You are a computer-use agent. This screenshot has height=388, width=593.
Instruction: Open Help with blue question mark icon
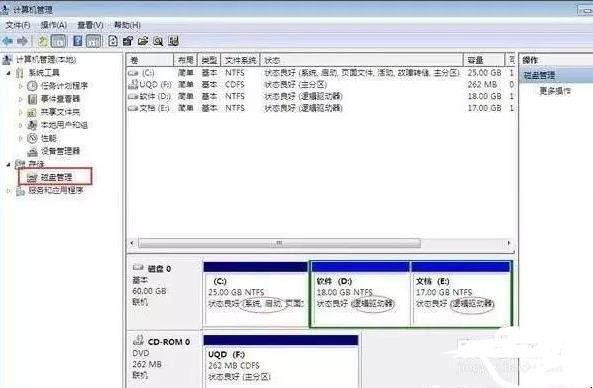click(x=78, y=41)
